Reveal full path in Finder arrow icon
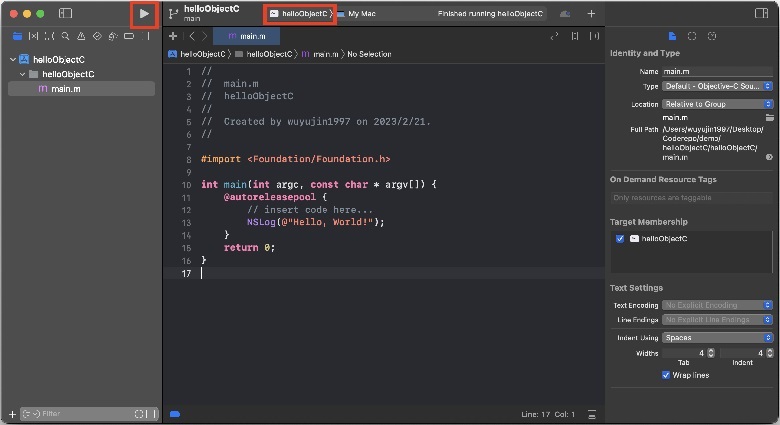The width and height of the screenshot is (780, 425). [769, 157]
